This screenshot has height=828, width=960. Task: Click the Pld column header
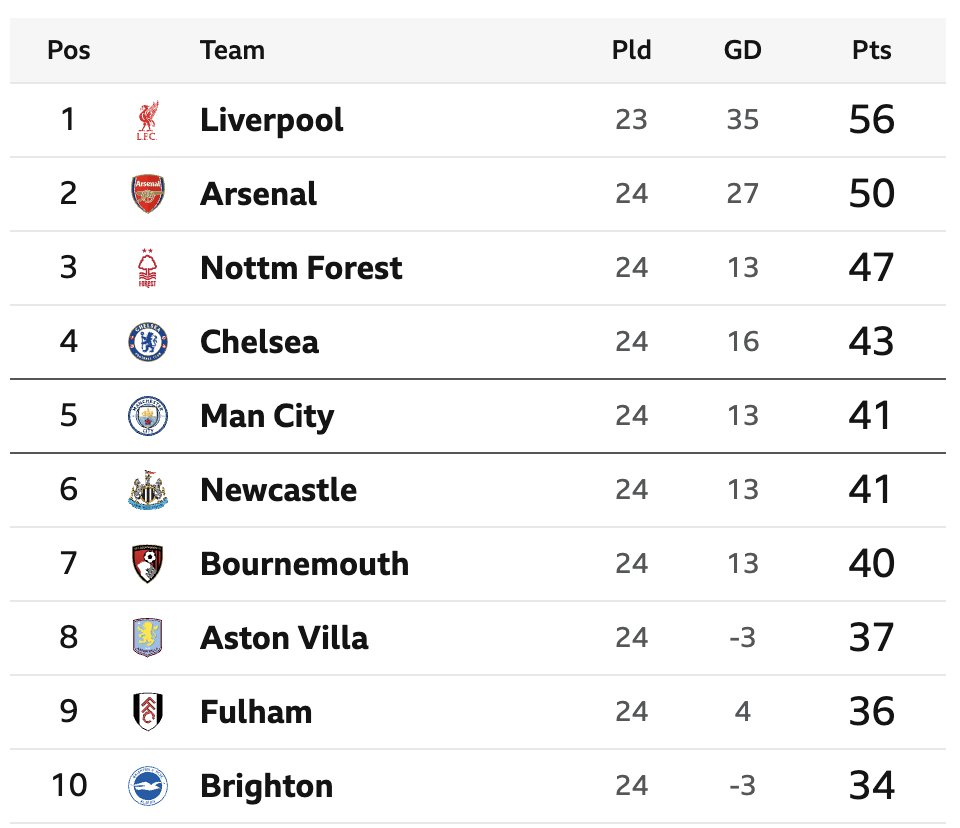point(631,50)
